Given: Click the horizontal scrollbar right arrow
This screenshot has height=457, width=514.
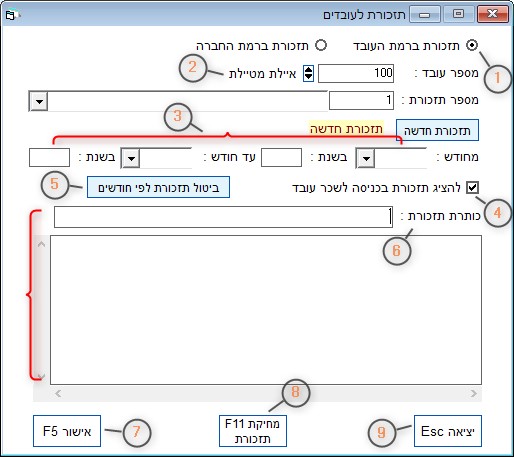Looking at the screenshot, I should pyautogui.click(x=474, y=394).
